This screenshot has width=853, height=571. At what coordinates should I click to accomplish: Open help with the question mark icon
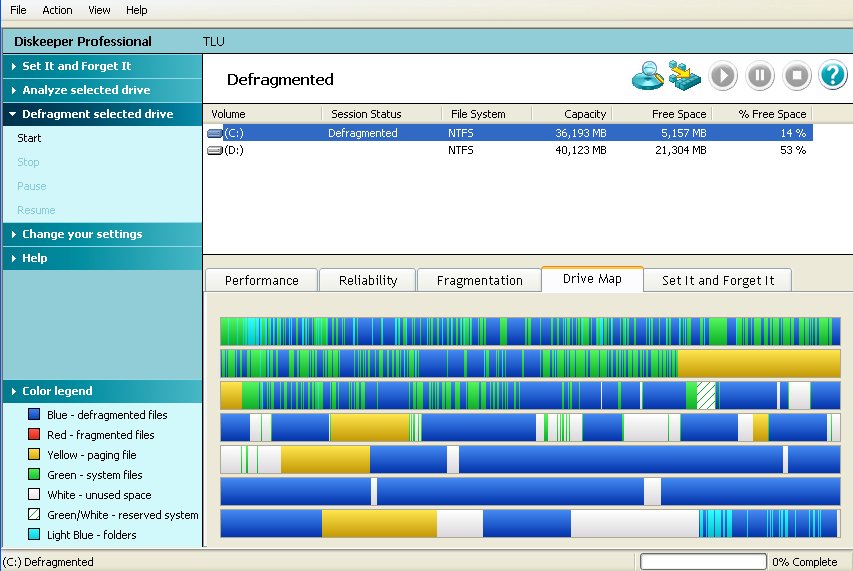[x=832, y=76]
